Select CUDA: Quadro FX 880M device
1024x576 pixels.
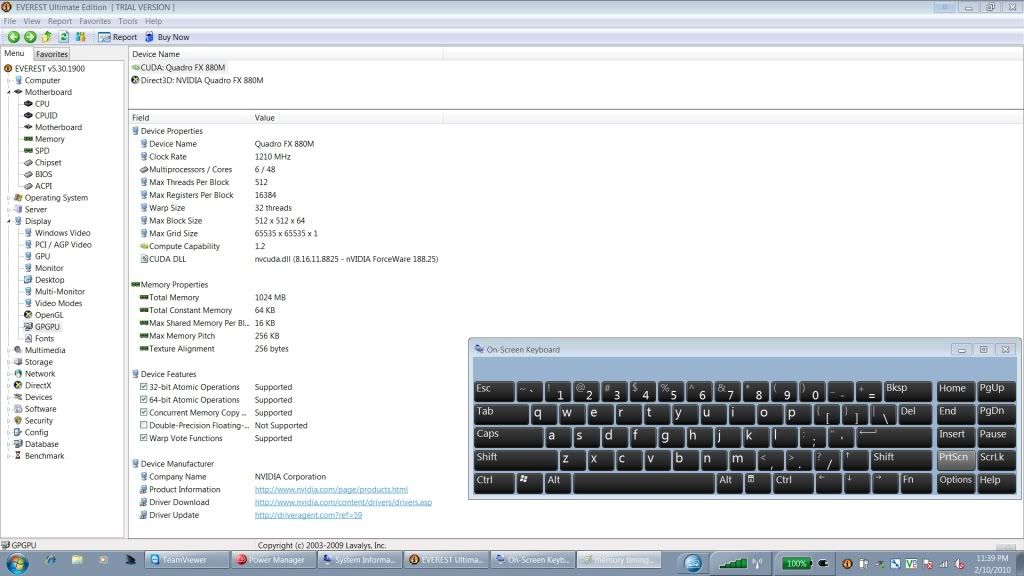tap(182, 67)
